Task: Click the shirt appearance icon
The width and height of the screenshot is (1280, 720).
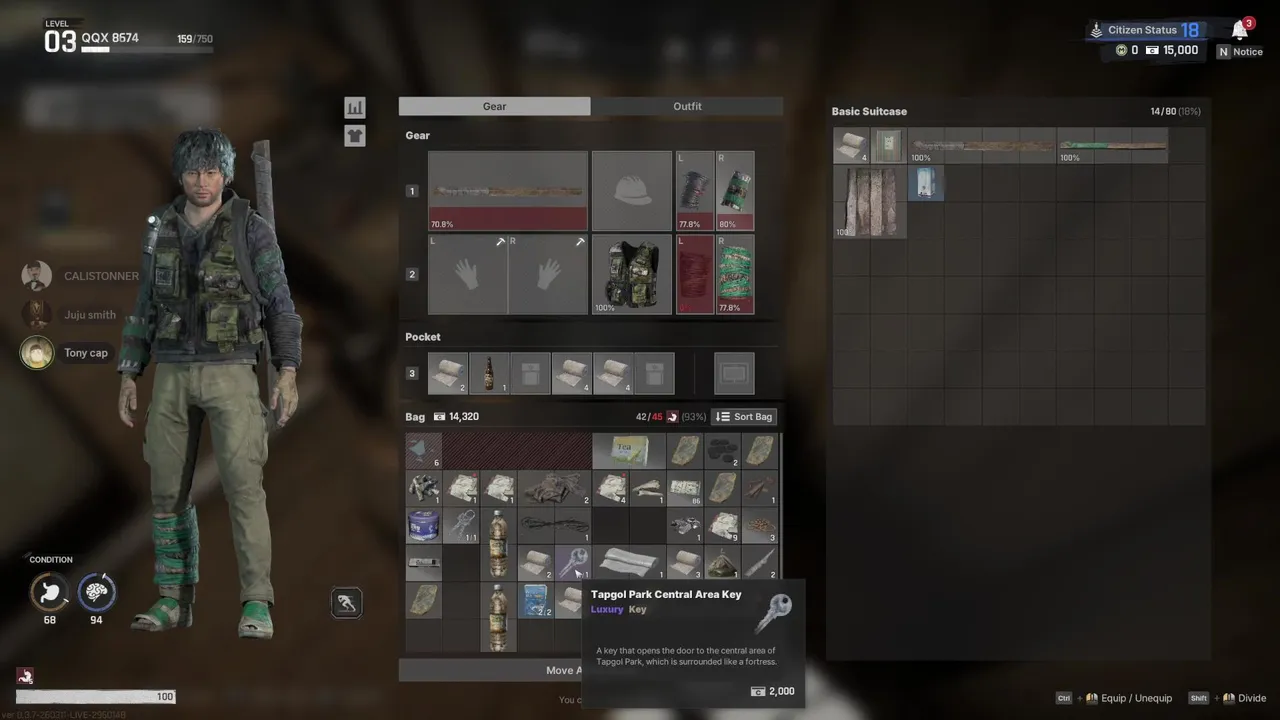Action: 355,136
